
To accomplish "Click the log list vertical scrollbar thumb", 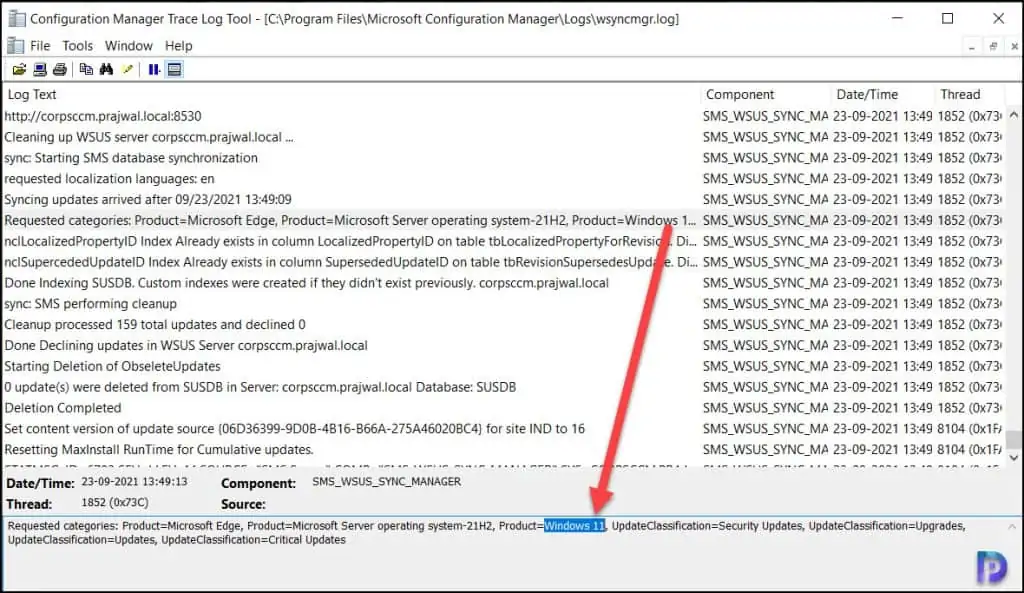I will 1014,440.
